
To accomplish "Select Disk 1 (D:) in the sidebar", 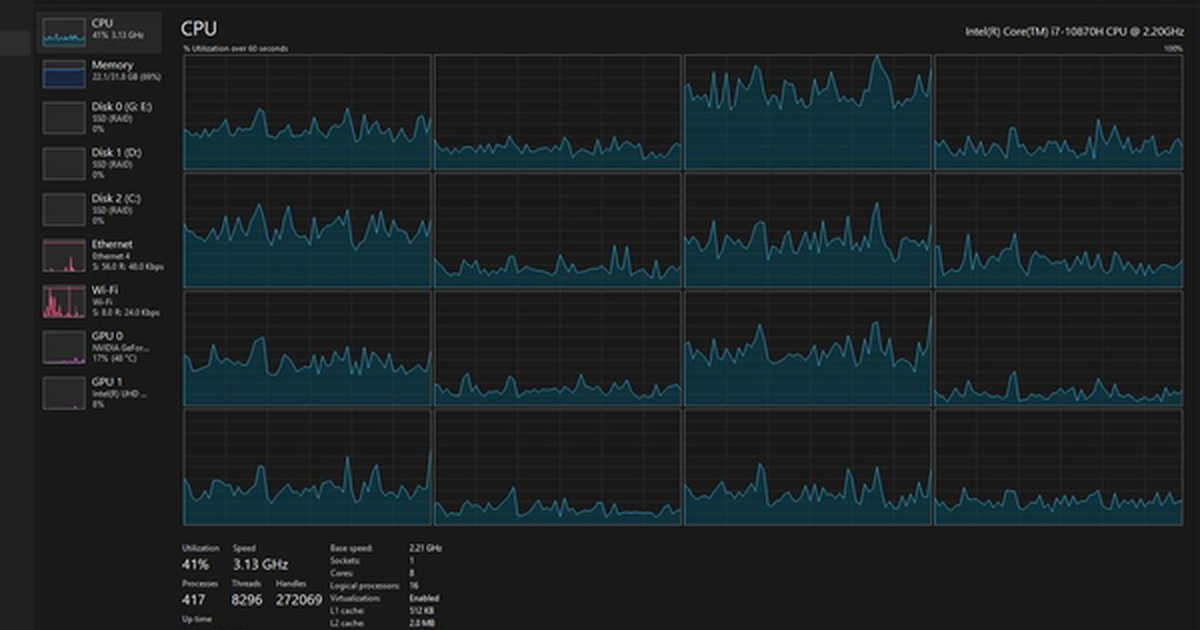I will coord(99,163).
